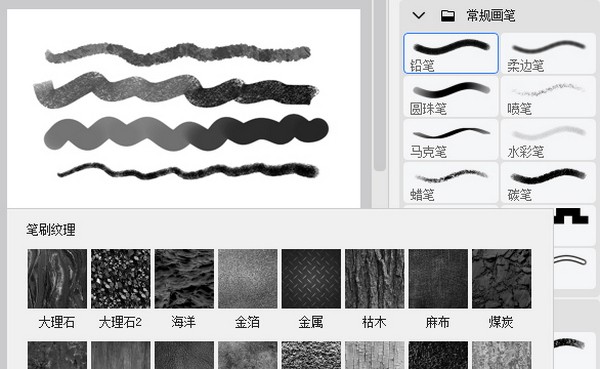Select the 铅笔 pencil brush
Screen dimensions: 600x369
[451, 53]
